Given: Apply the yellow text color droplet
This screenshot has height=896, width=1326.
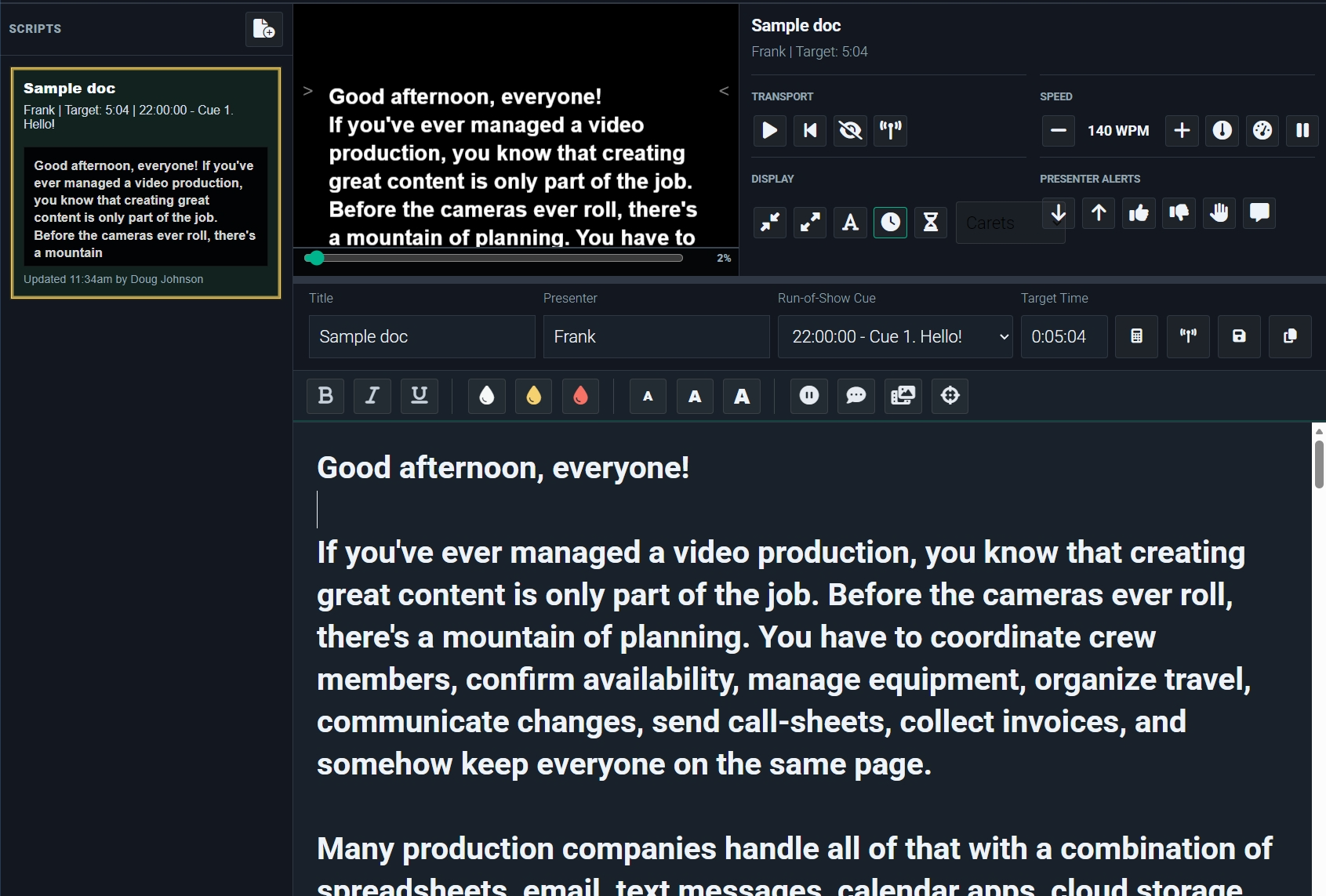Looking at the screenshot, I should click(534, 396).
